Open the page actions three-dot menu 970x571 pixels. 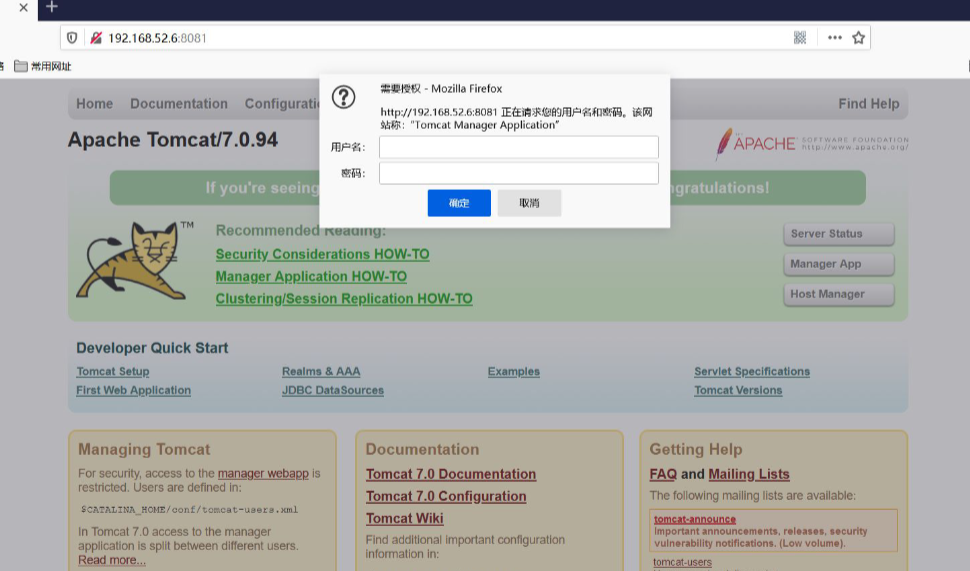coord(835,38)
